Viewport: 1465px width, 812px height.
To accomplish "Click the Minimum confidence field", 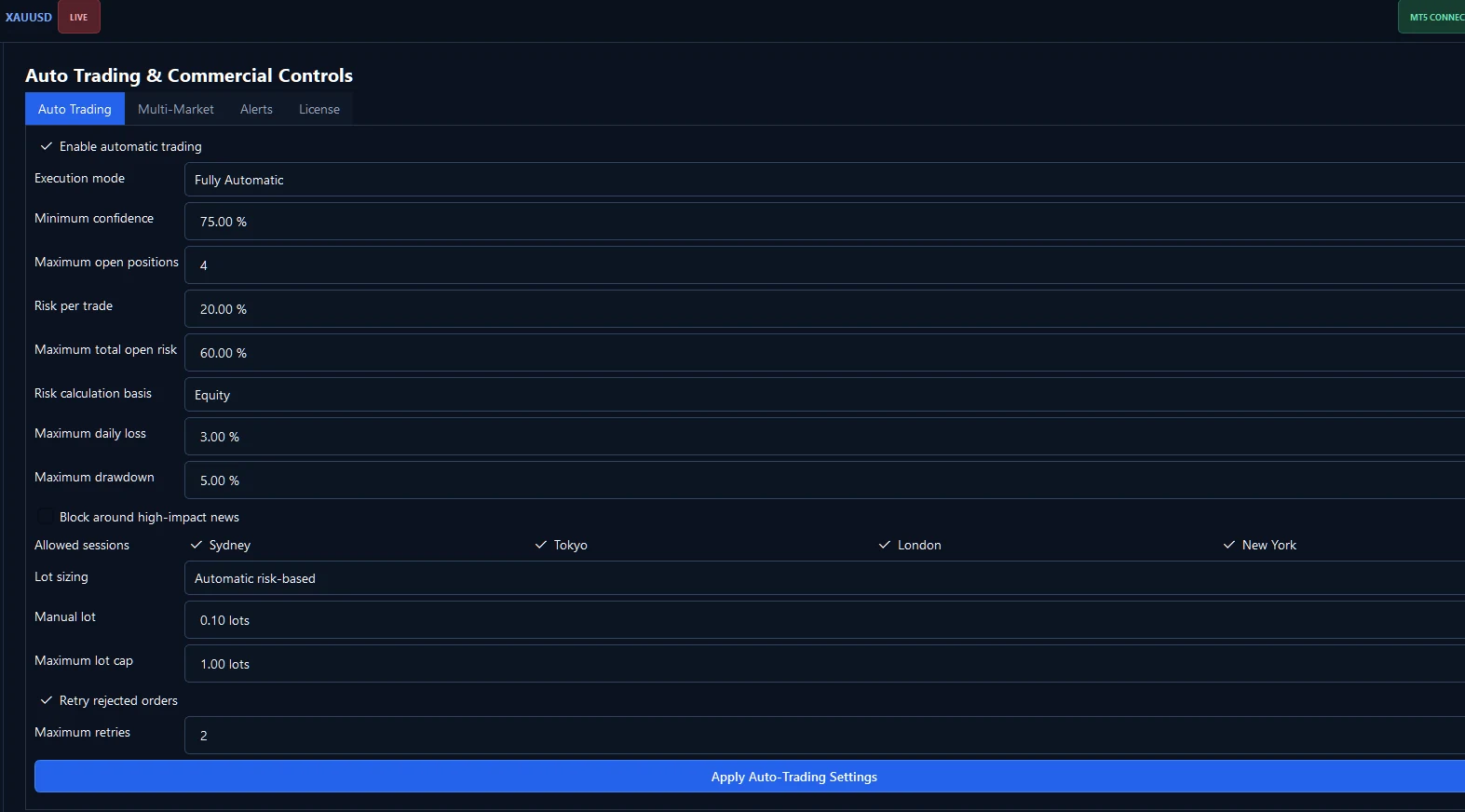I will click(x=824, y=222).
